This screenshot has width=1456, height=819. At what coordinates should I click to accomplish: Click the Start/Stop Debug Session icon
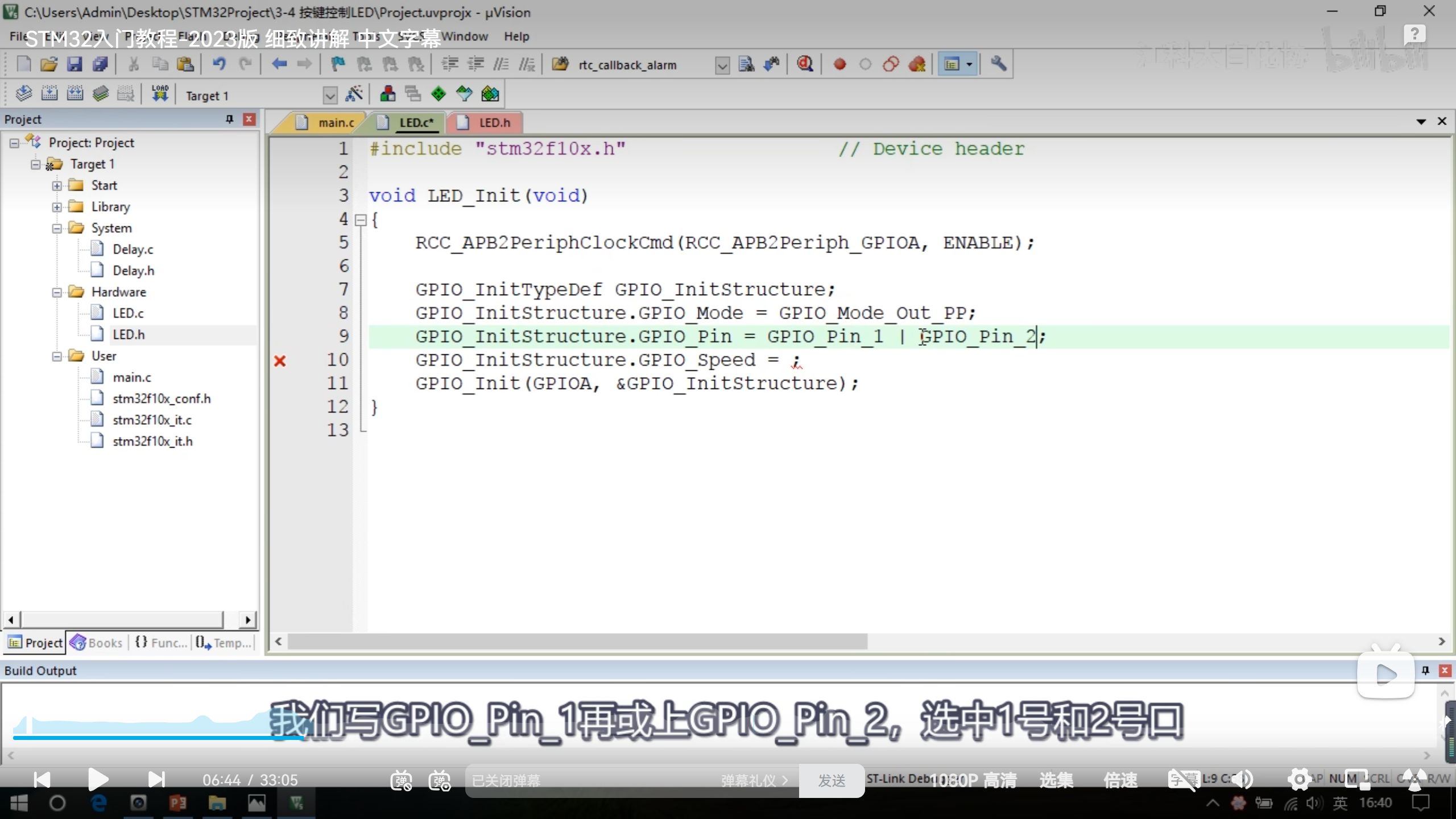805,64
